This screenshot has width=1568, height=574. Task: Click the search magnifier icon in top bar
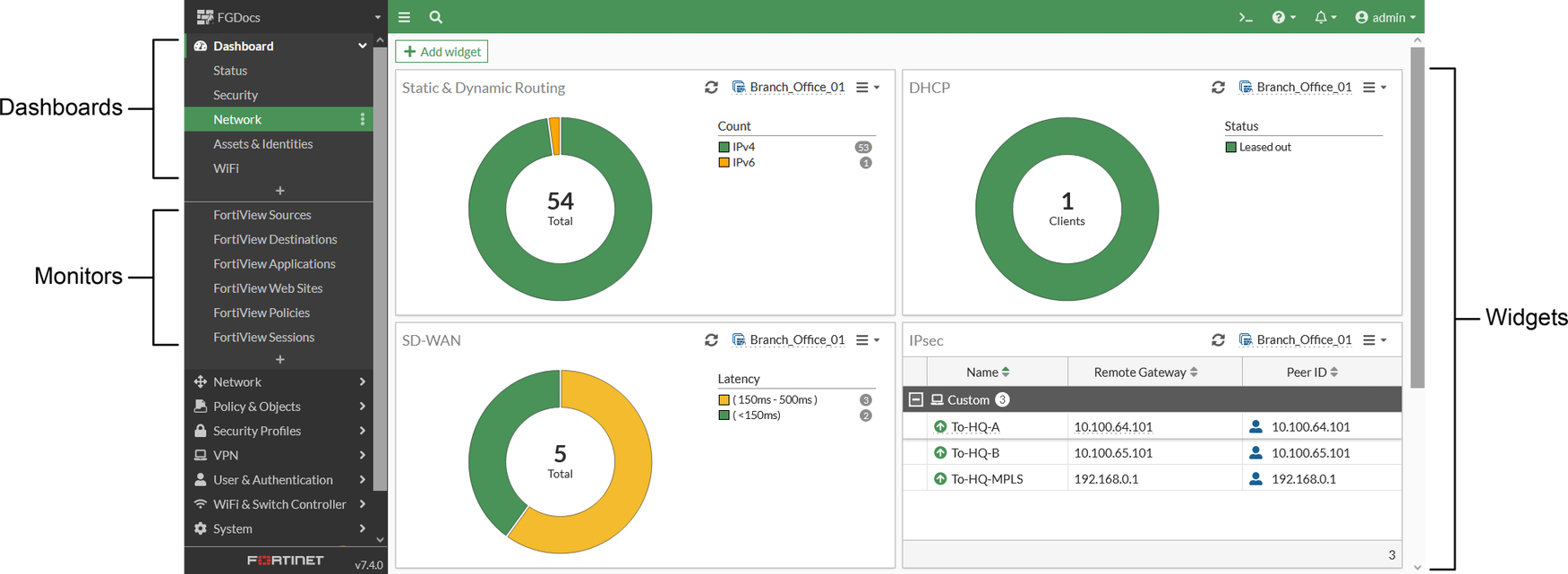435,17
